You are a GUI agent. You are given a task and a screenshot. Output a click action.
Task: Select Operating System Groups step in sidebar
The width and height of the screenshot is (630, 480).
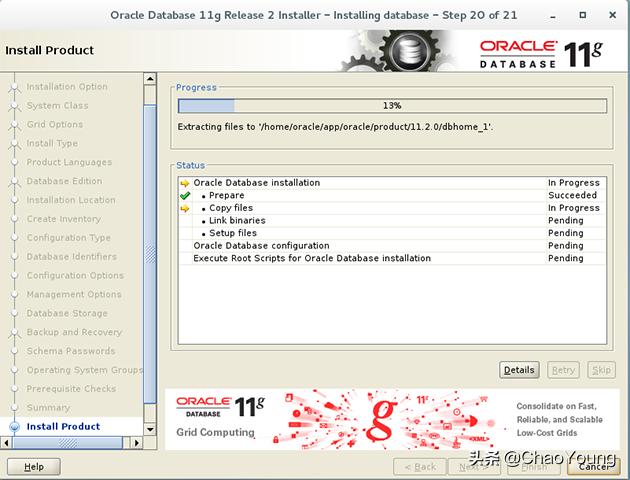point(84,370)
